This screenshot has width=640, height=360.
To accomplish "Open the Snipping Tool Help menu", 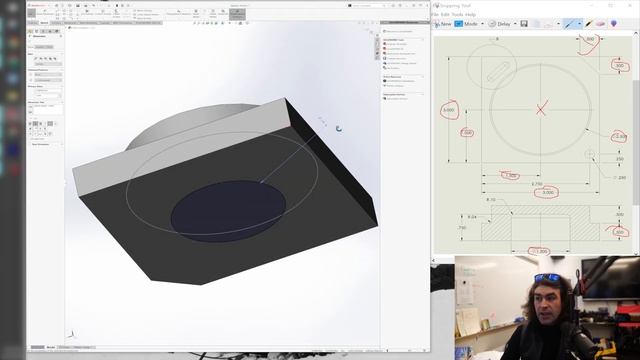I will coord(471,14).
